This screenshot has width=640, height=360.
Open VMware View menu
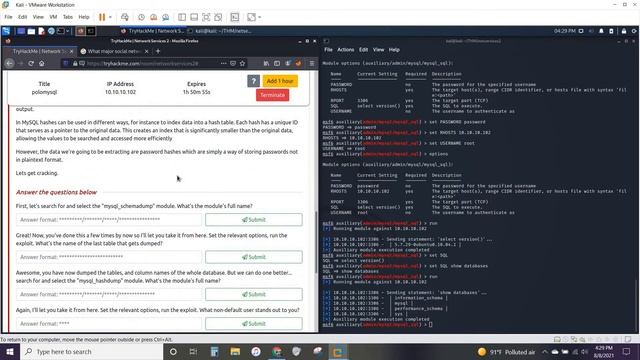[38, 17]
